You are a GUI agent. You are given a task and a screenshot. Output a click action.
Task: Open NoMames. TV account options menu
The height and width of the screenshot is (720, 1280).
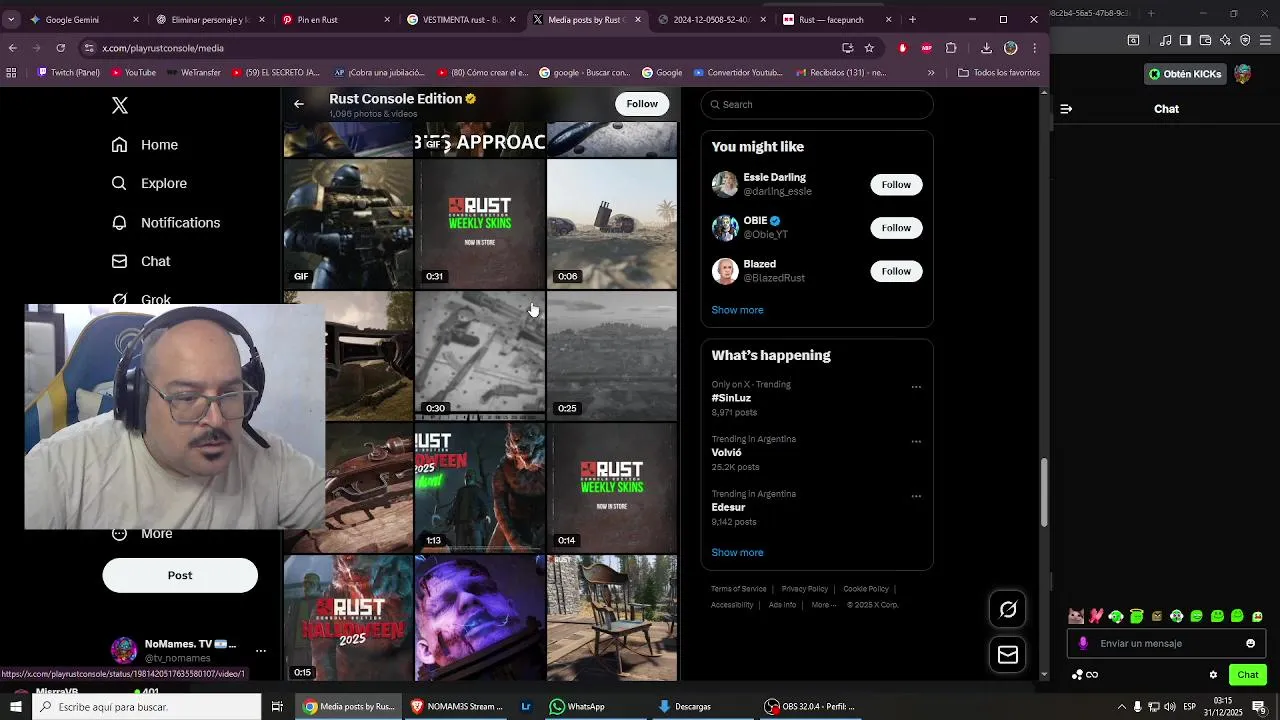(261, 650)
